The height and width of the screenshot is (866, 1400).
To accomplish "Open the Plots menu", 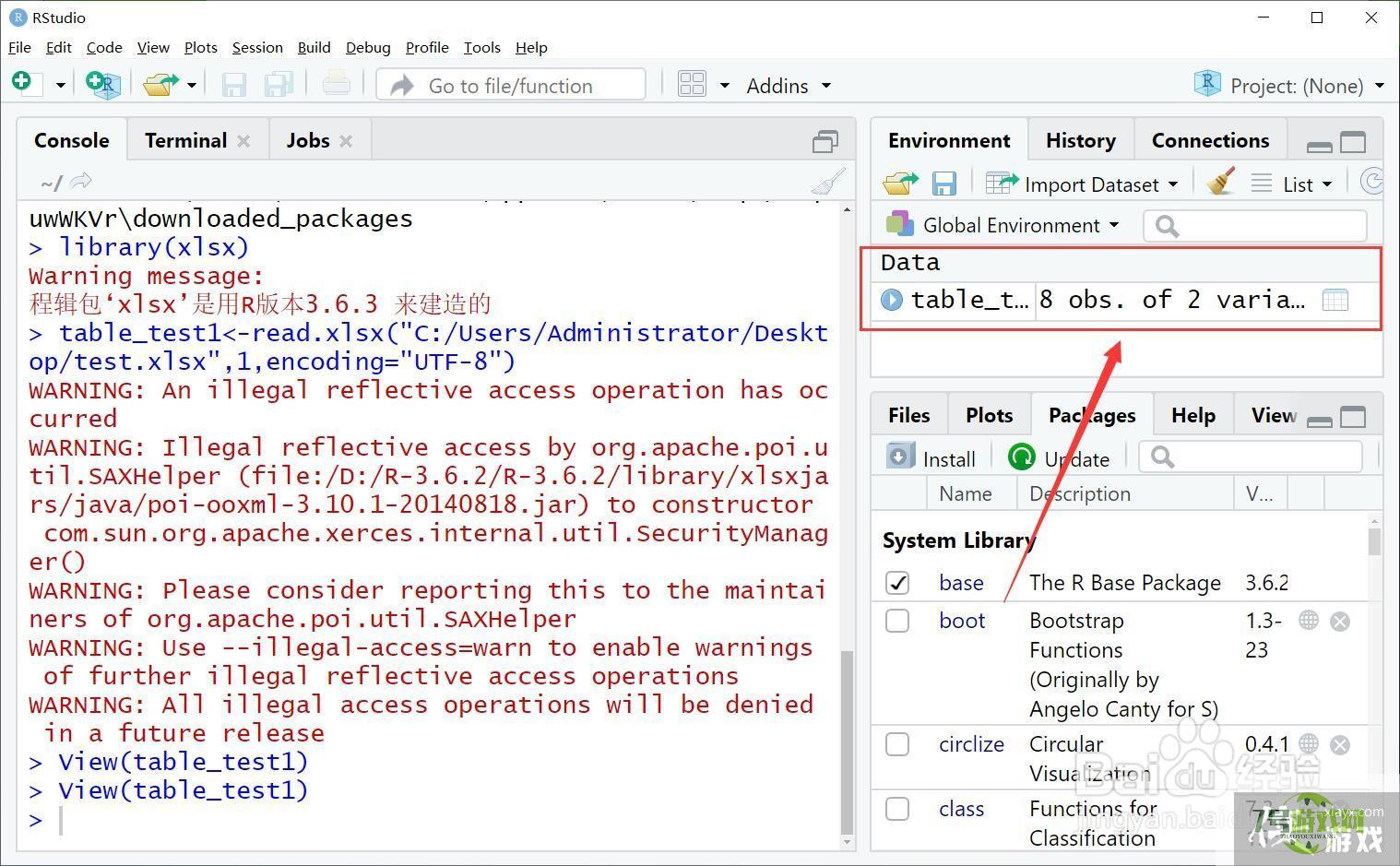I will tap(200, 47).
